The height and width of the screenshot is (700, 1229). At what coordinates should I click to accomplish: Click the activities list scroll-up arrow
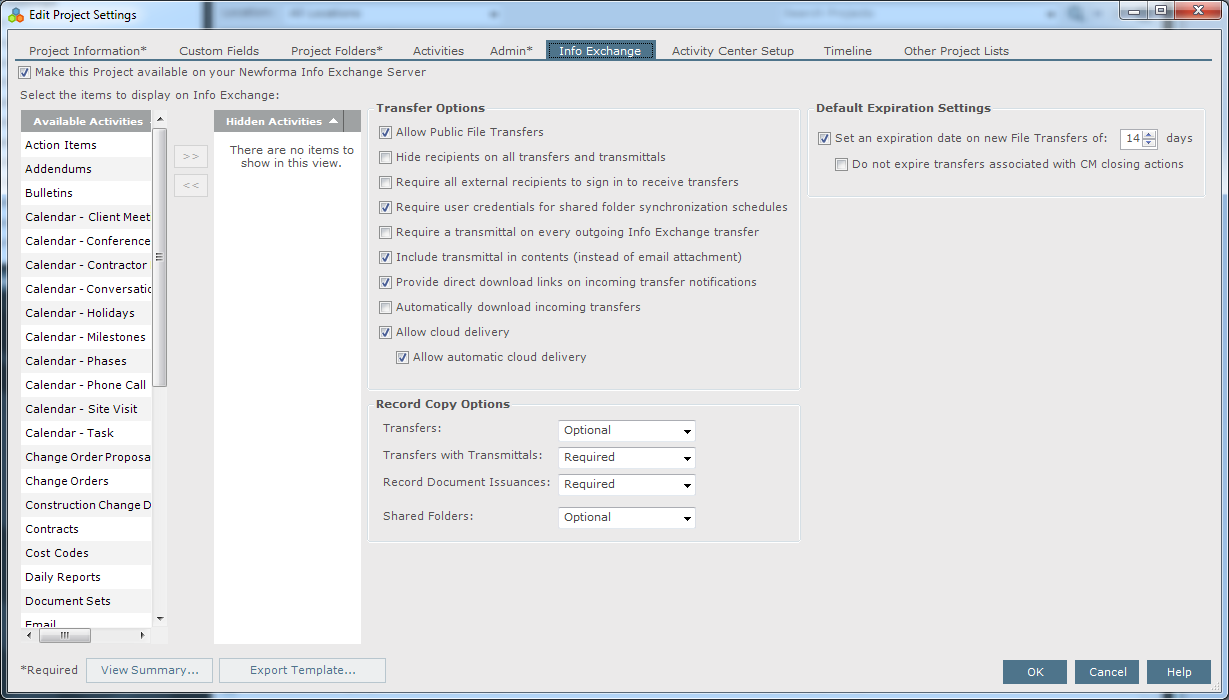[160, 118]
